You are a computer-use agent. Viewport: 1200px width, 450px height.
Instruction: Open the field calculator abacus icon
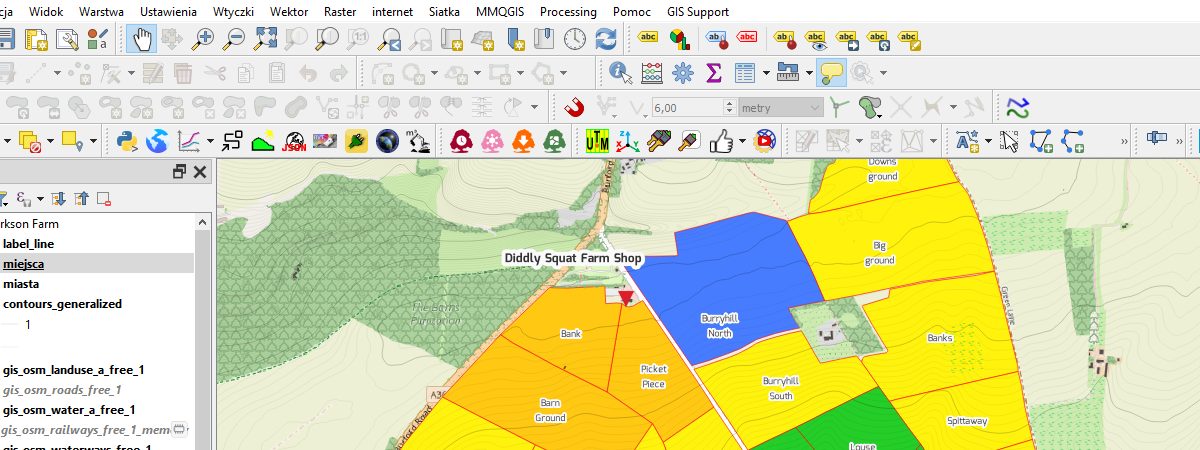pyautogui.click(x=652, y=72)
